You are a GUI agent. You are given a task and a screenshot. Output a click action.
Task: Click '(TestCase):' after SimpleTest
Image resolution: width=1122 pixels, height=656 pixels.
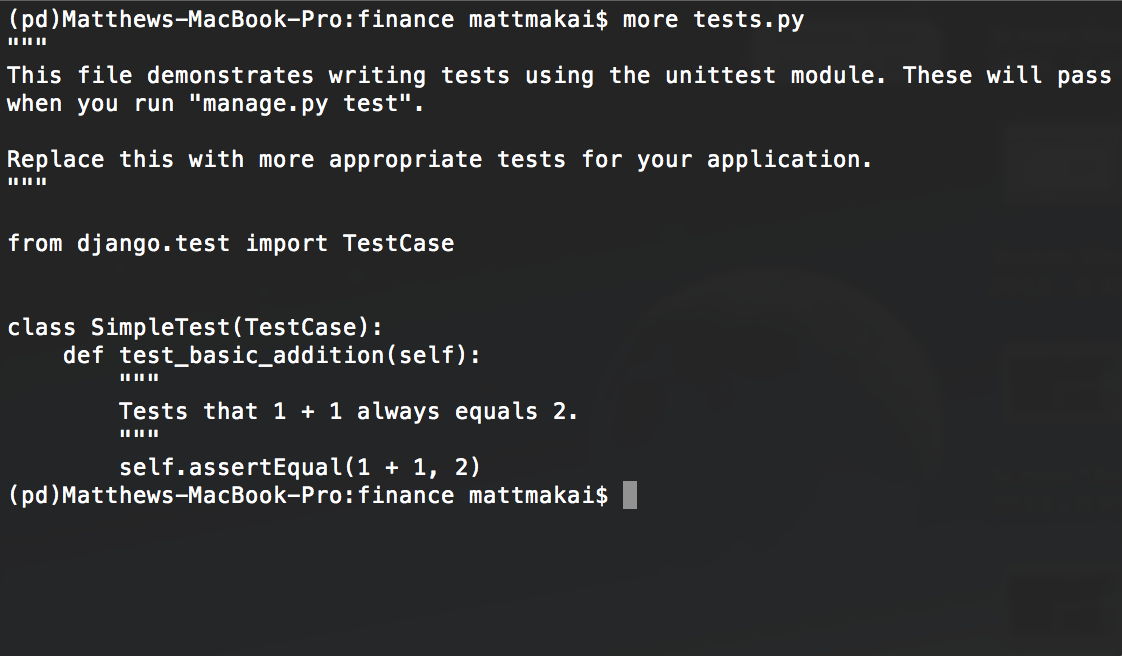(314, 328)
